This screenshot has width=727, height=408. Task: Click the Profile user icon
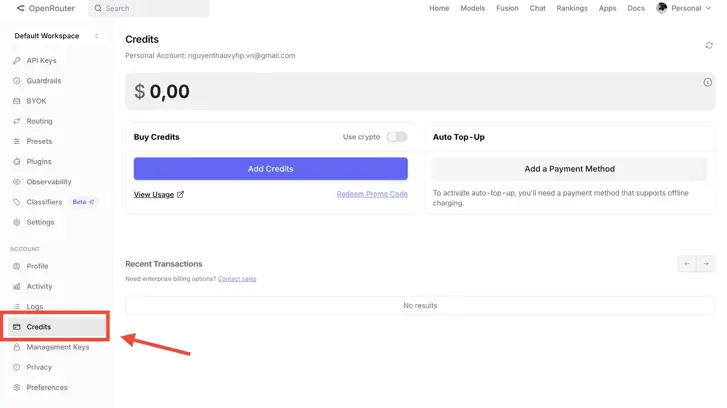coord(17,266)
